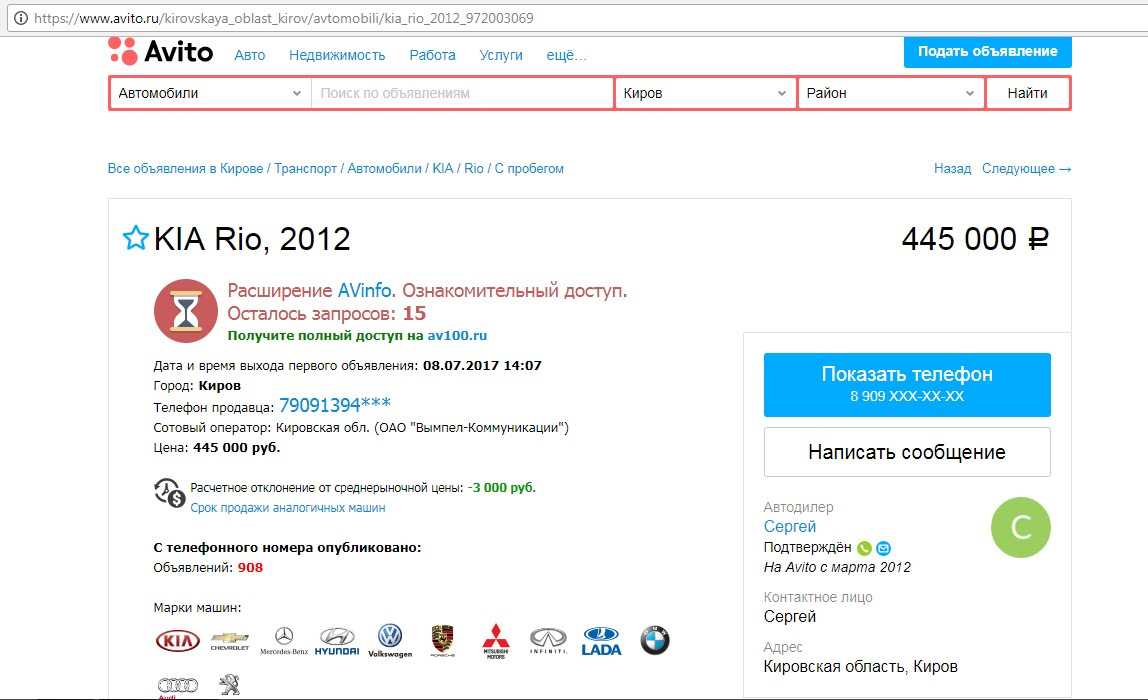Click the Найти search button
Screen dimensions: 1148x700
[1028, 93]
